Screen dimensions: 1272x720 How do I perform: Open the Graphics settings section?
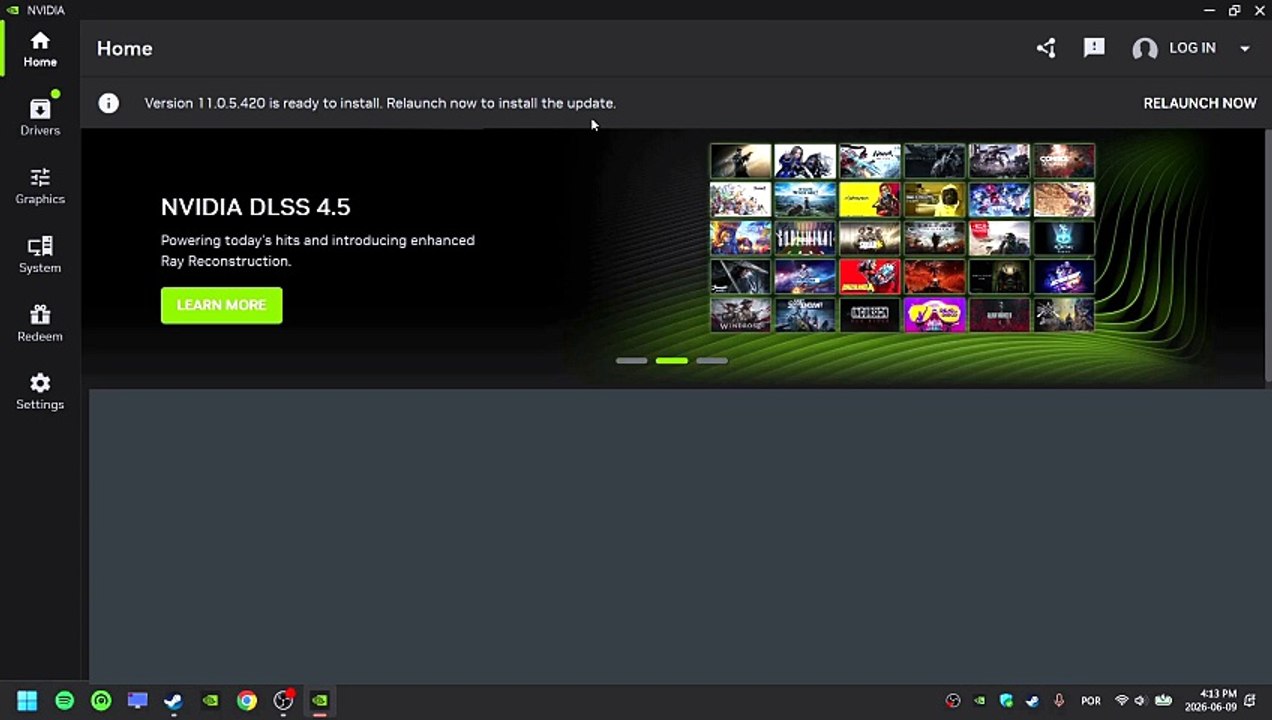(x=40, y=186)
